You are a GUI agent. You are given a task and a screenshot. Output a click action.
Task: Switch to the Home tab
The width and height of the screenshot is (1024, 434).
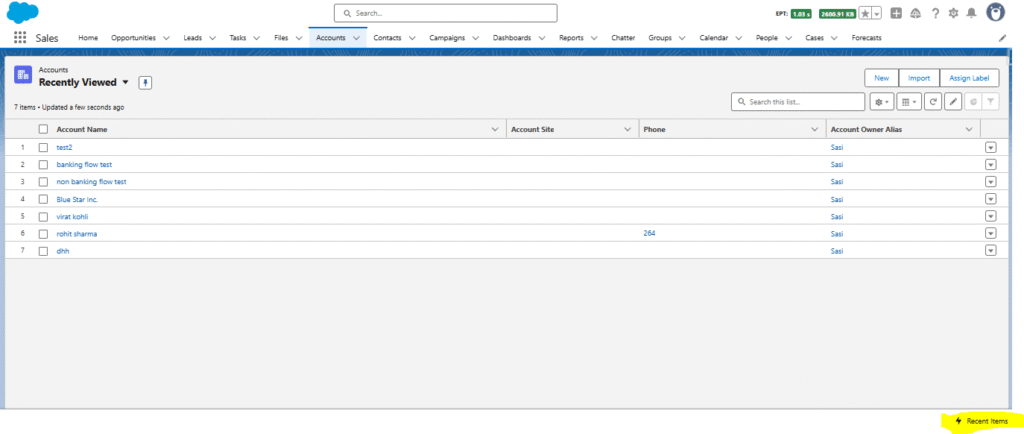(88, 38)
